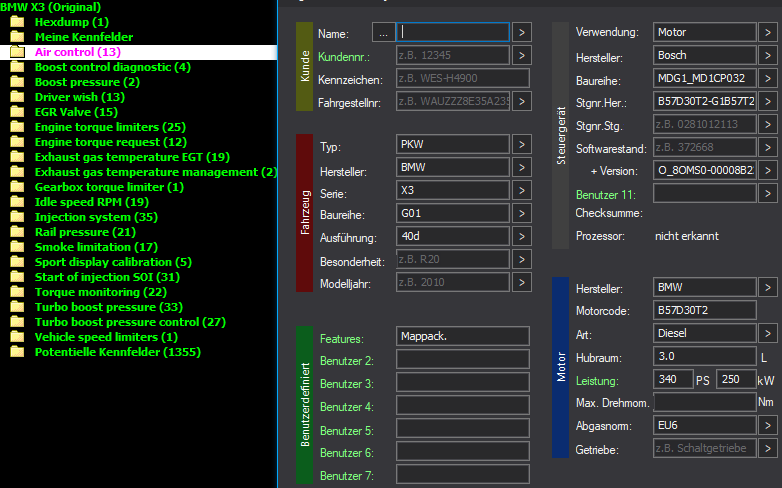Click folder icon beside Turbo boost pressure control
The height and width of the screenshot is (488, 782).
coord(17,322)
